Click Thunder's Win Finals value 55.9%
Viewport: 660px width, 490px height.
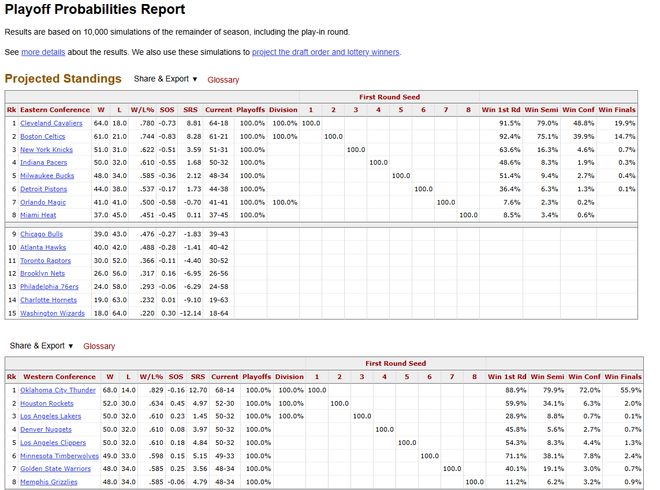click(x=631, y=390)
